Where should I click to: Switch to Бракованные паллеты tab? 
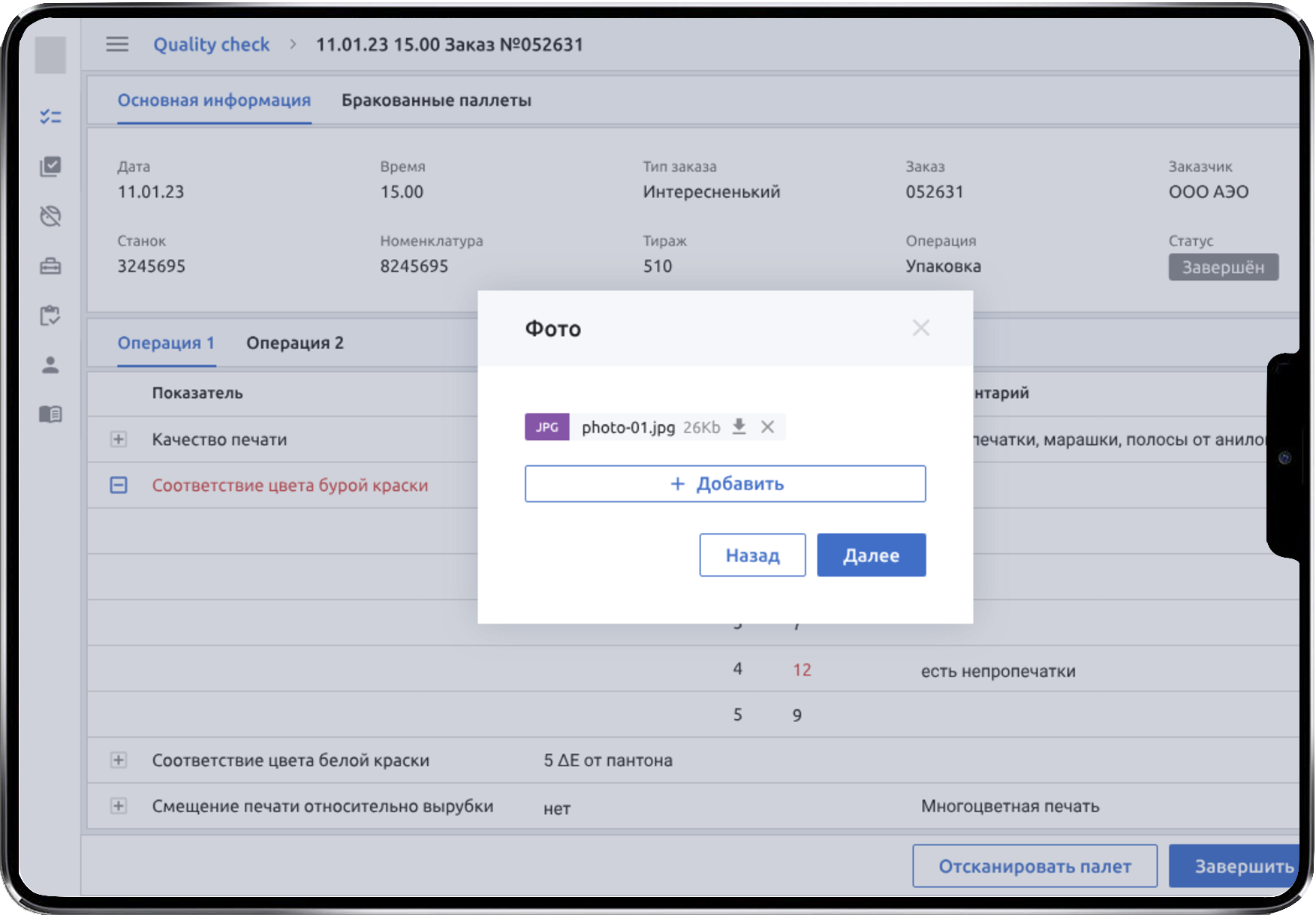[x=436, y=101]
